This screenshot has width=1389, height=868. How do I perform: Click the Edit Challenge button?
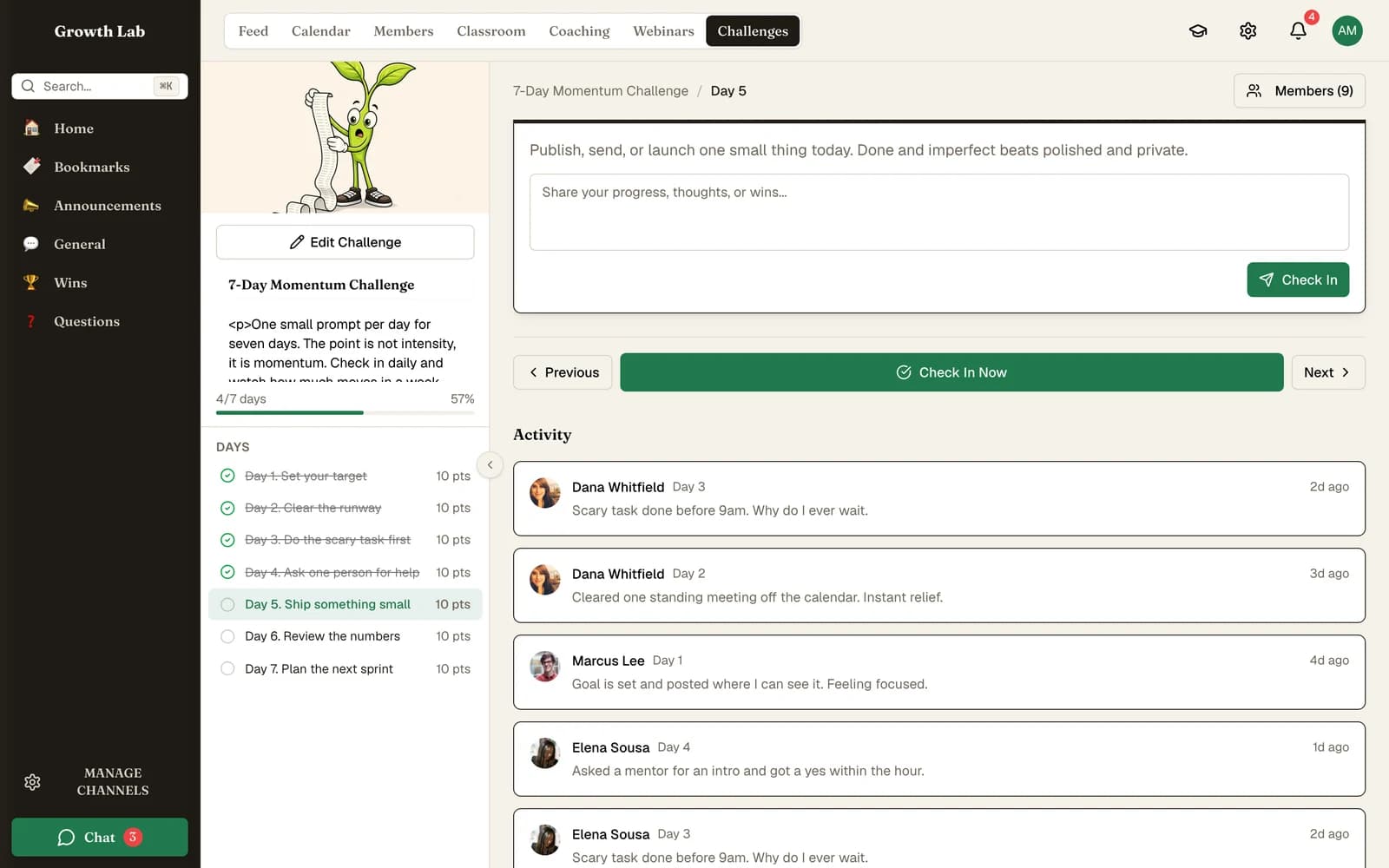[x=346, y=242]
